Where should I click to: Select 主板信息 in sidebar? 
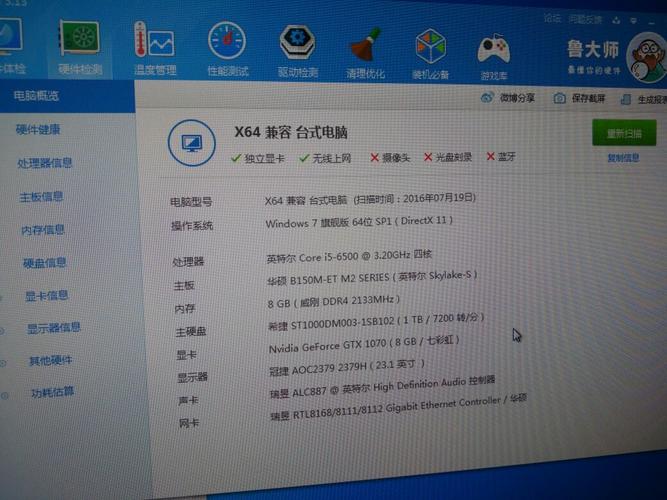41,197
